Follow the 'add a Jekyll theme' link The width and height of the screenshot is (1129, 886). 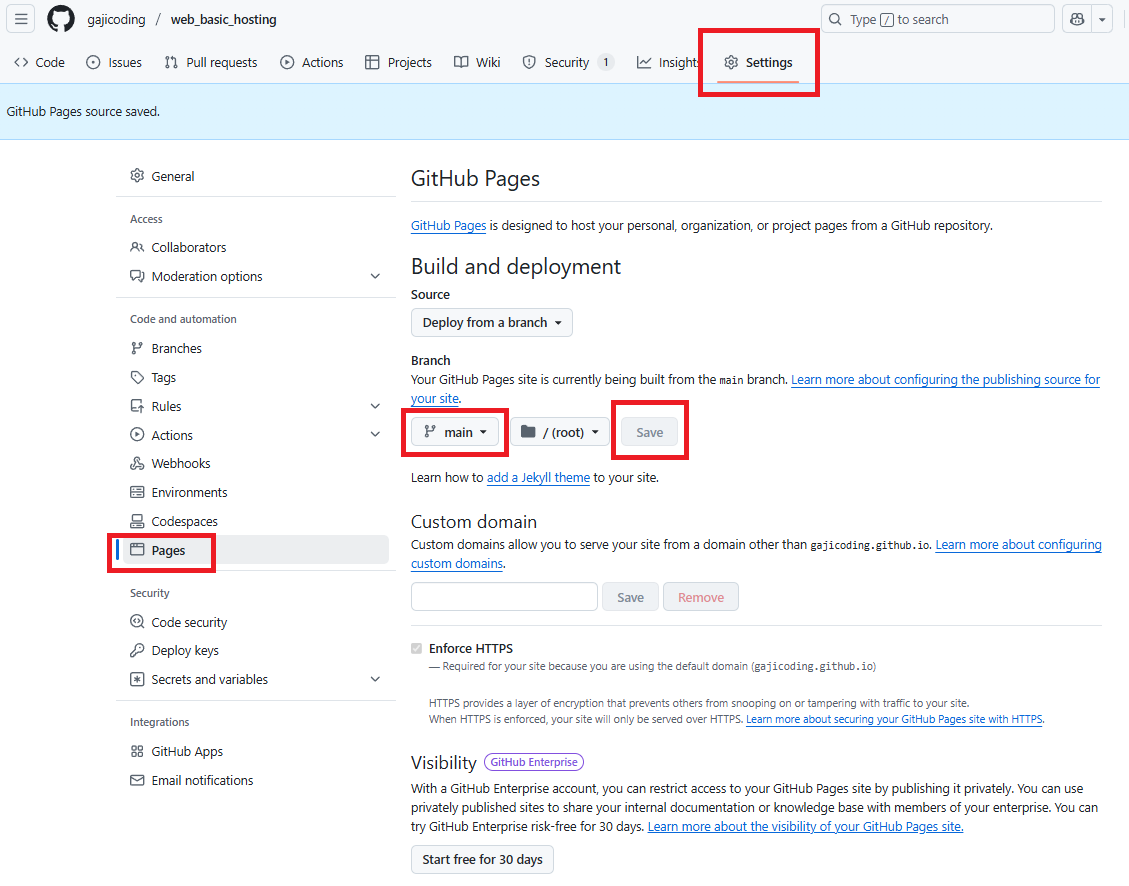pos(539,477)
